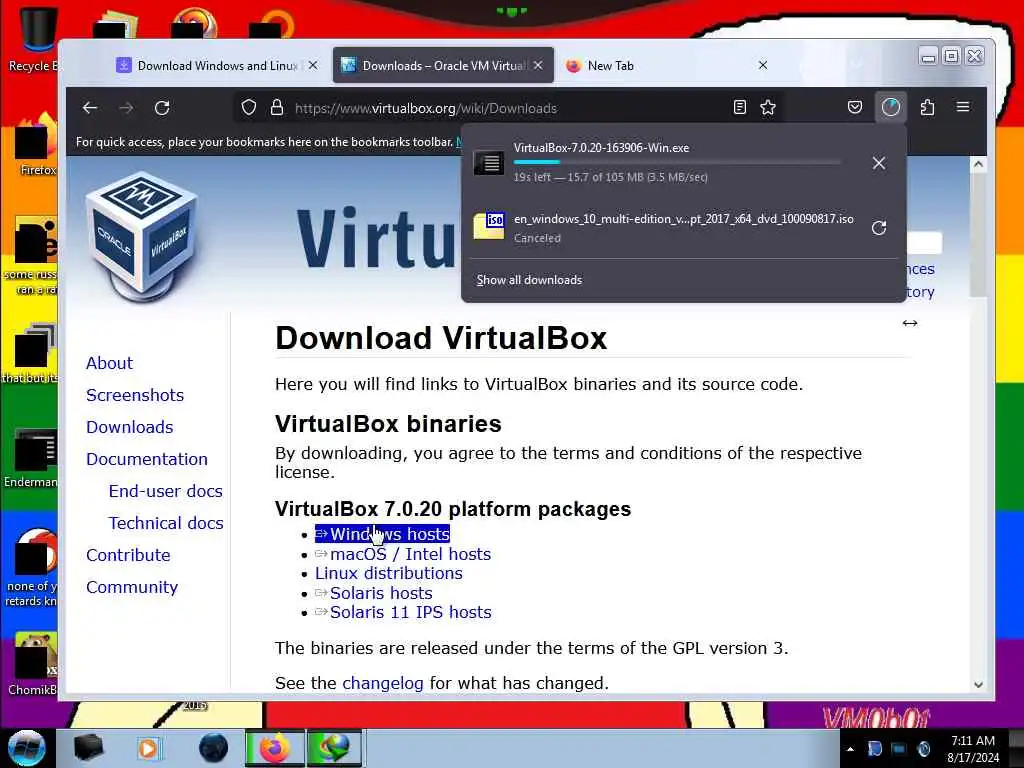
Task: Click the page scrollbar down arrow
Action: point(978,684)
